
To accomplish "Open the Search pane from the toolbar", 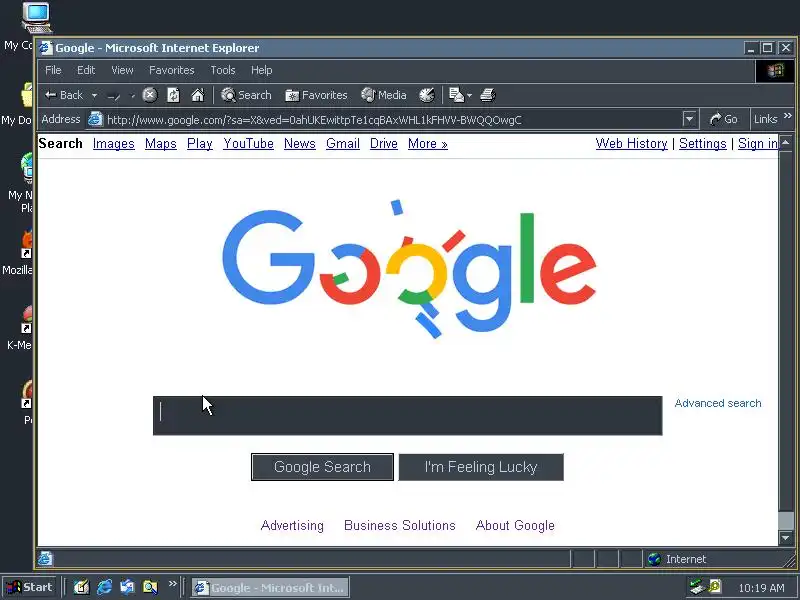I will (246, 95).
